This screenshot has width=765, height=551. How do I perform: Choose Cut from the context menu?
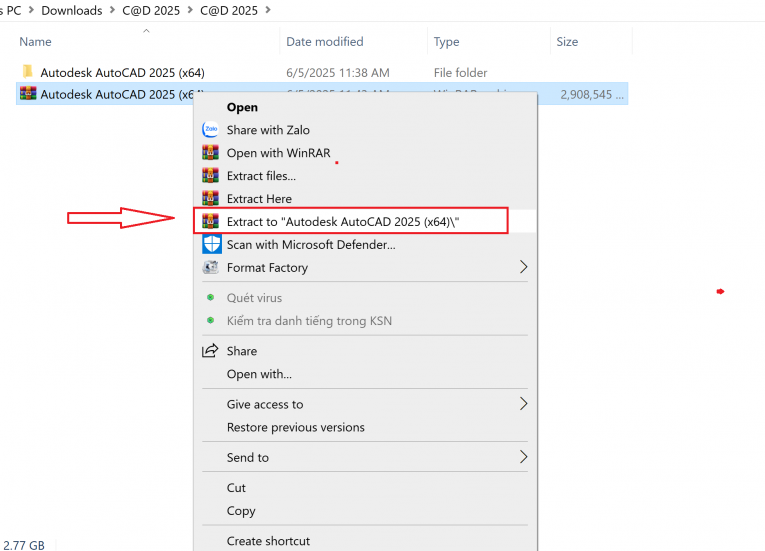coord(236,488)
